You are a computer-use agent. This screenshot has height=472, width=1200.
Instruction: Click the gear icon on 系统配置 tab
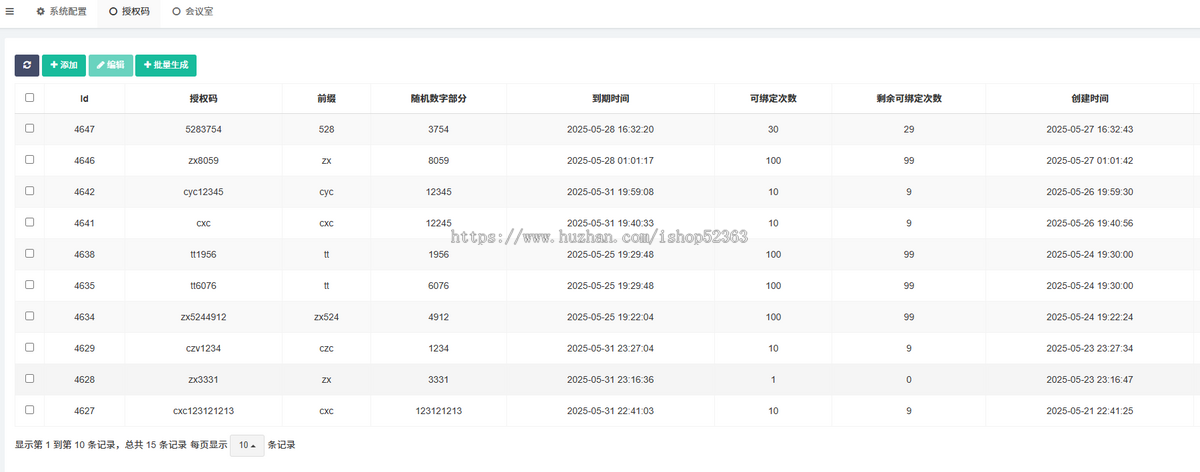(40, 12)
